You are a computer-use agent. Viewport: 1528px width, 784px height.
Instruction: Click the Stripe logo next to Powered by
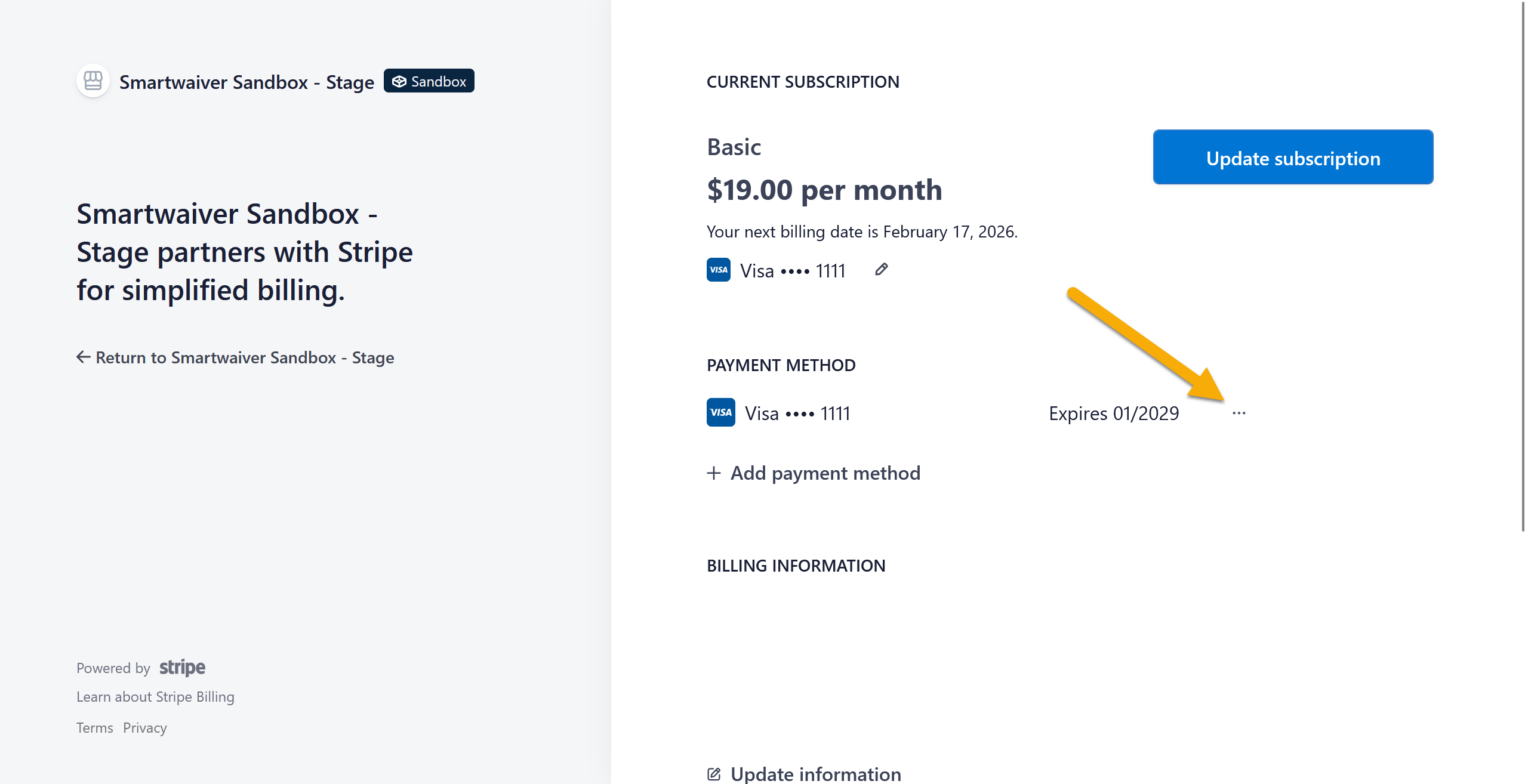click(182, 667)
